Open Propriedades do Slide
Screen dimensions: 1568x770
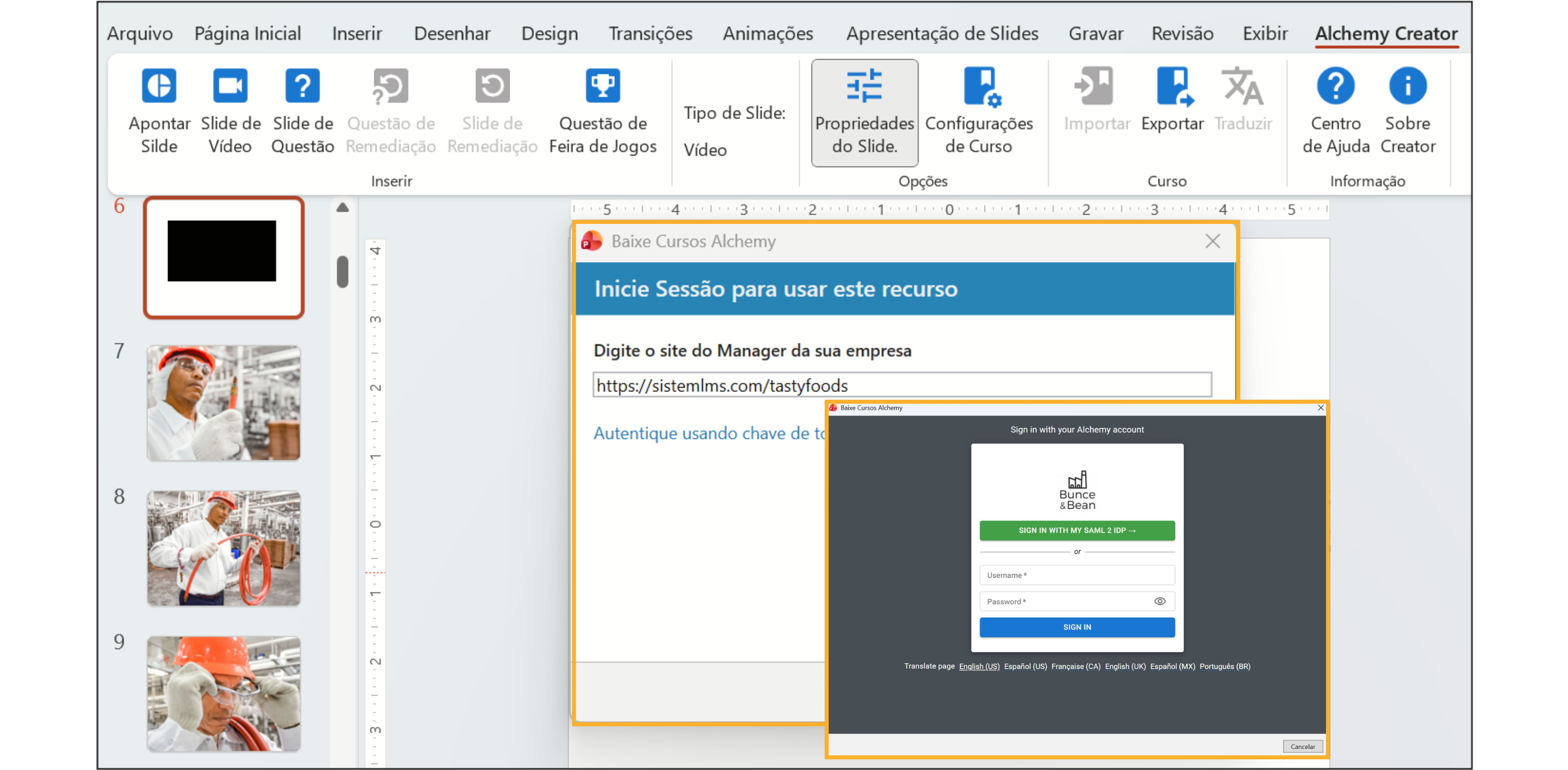pyautogui.click(x=864, y=113)
